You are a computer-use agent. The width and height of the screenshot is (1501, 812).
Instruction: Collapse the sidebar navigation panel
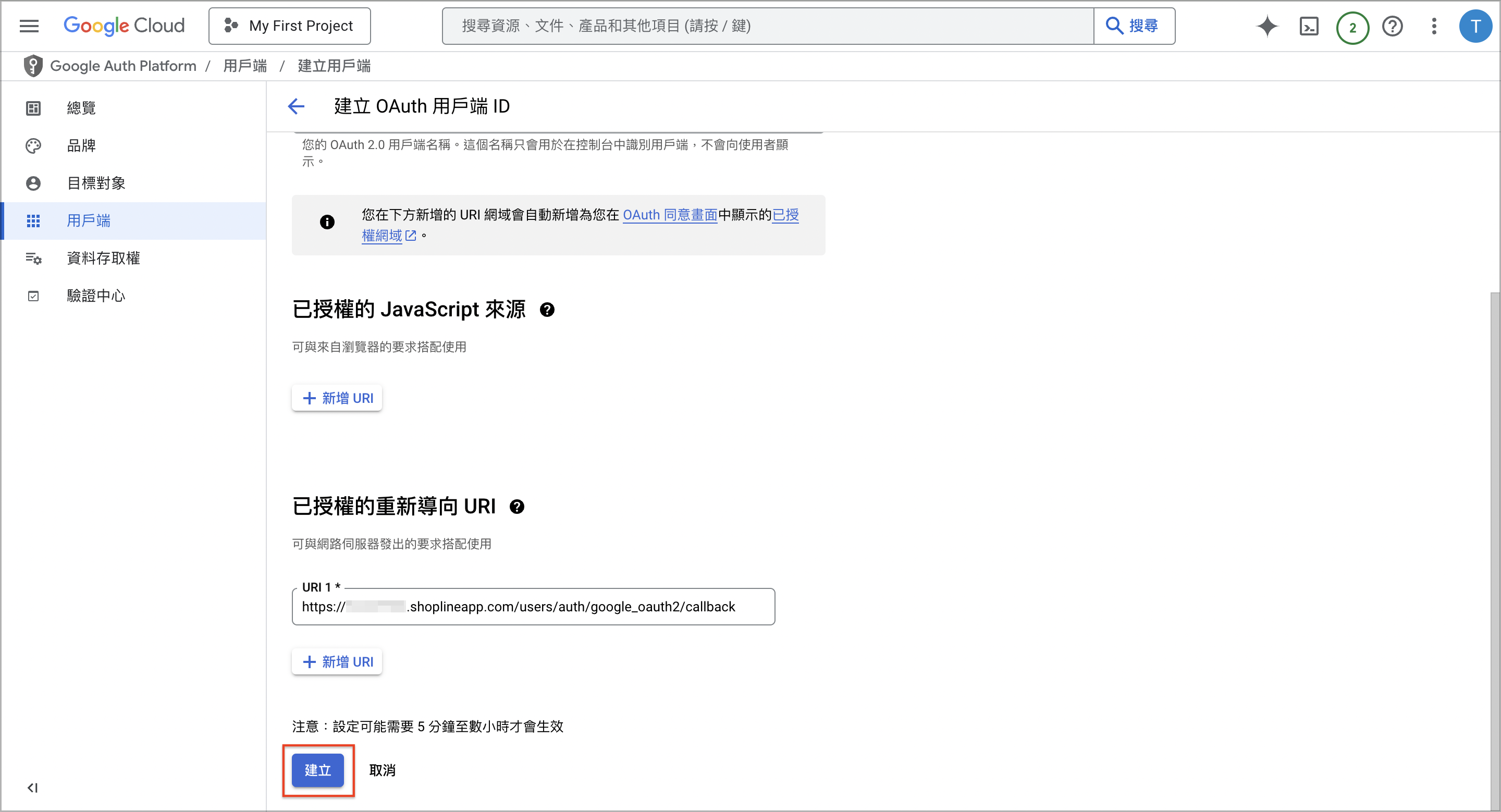(33, 788)
